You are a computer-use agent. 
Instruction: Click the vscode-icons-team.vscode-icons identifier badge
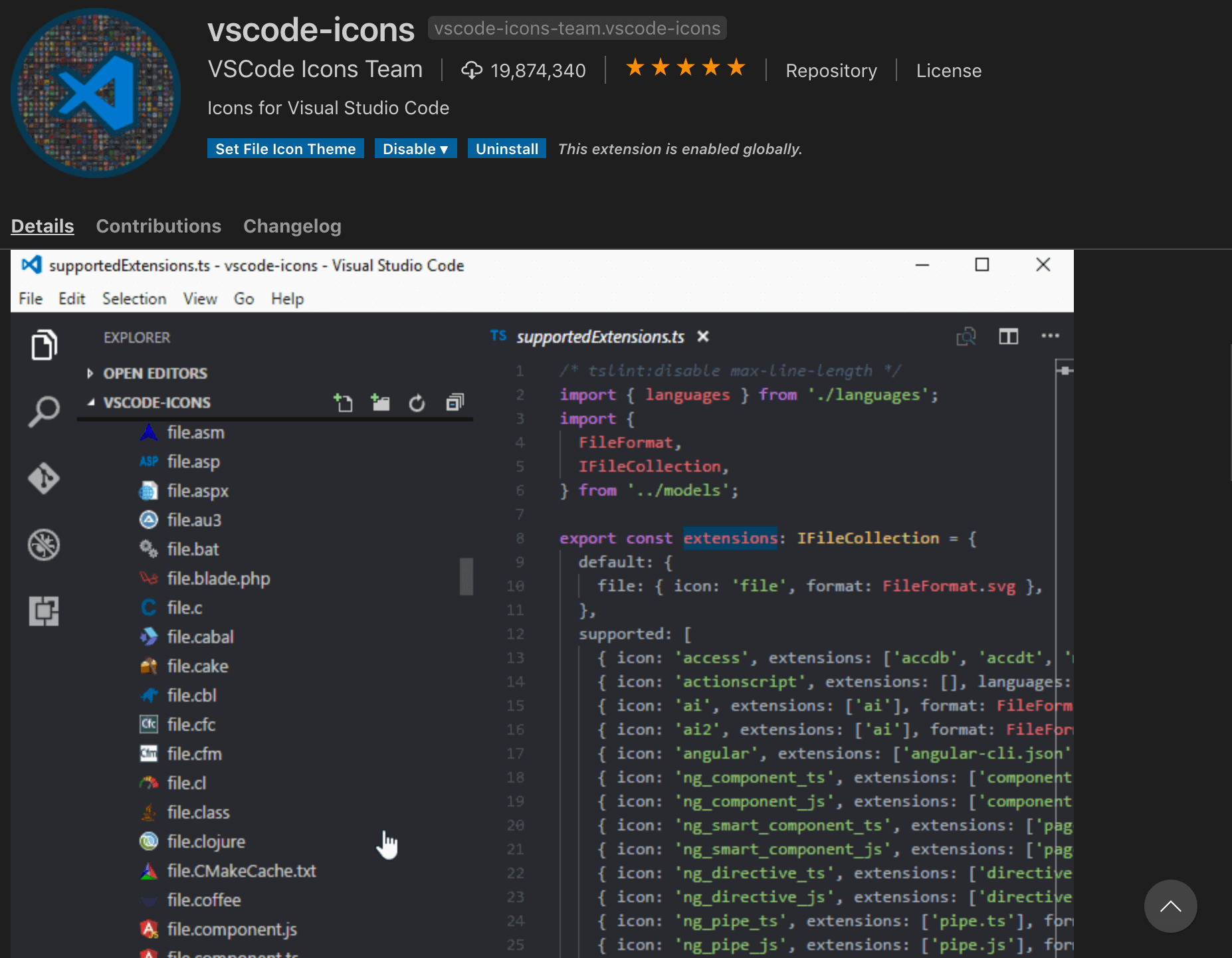(x=577, y=28)
